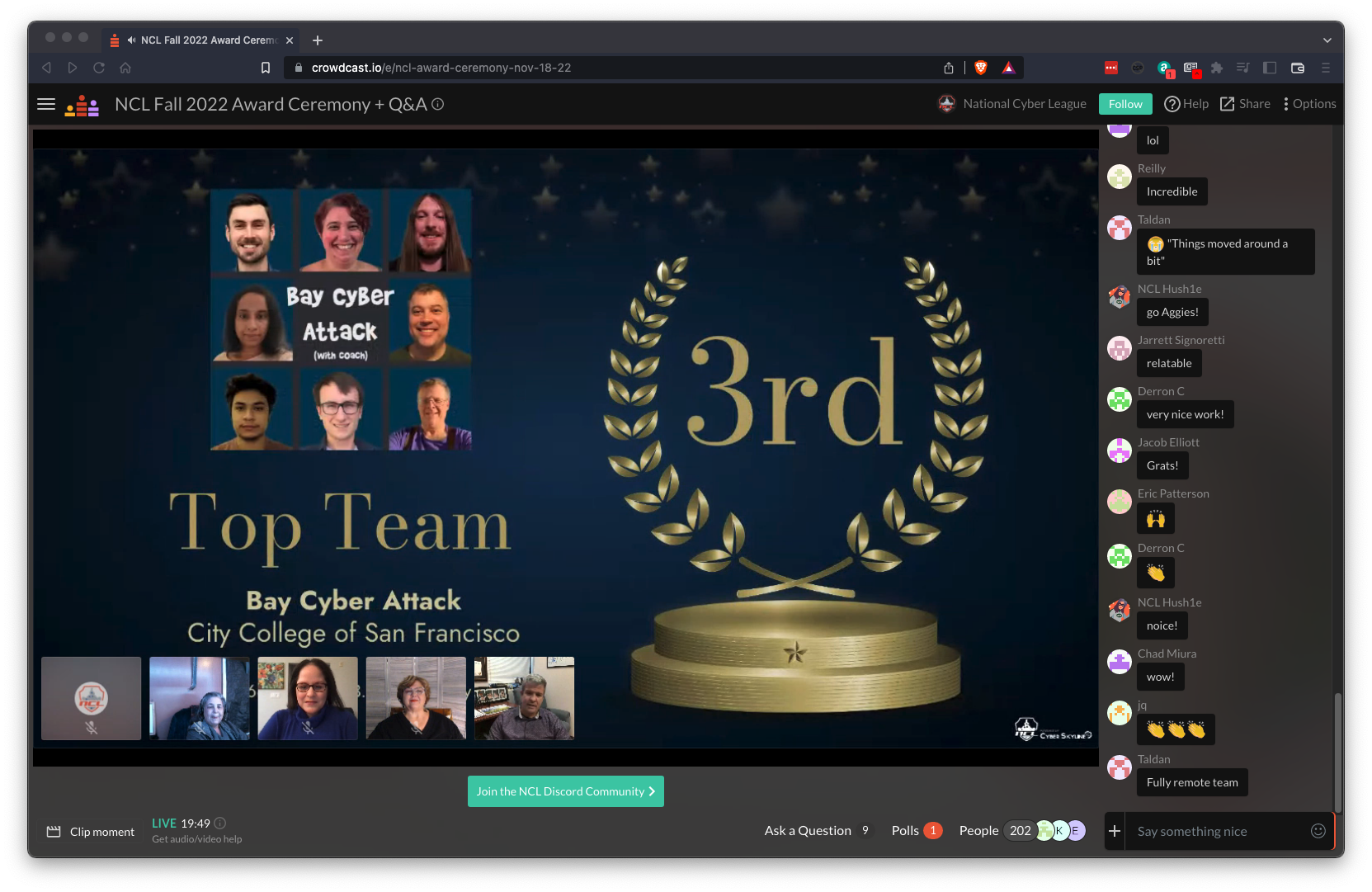View site info via the lock icon

(x=299, y=68)
